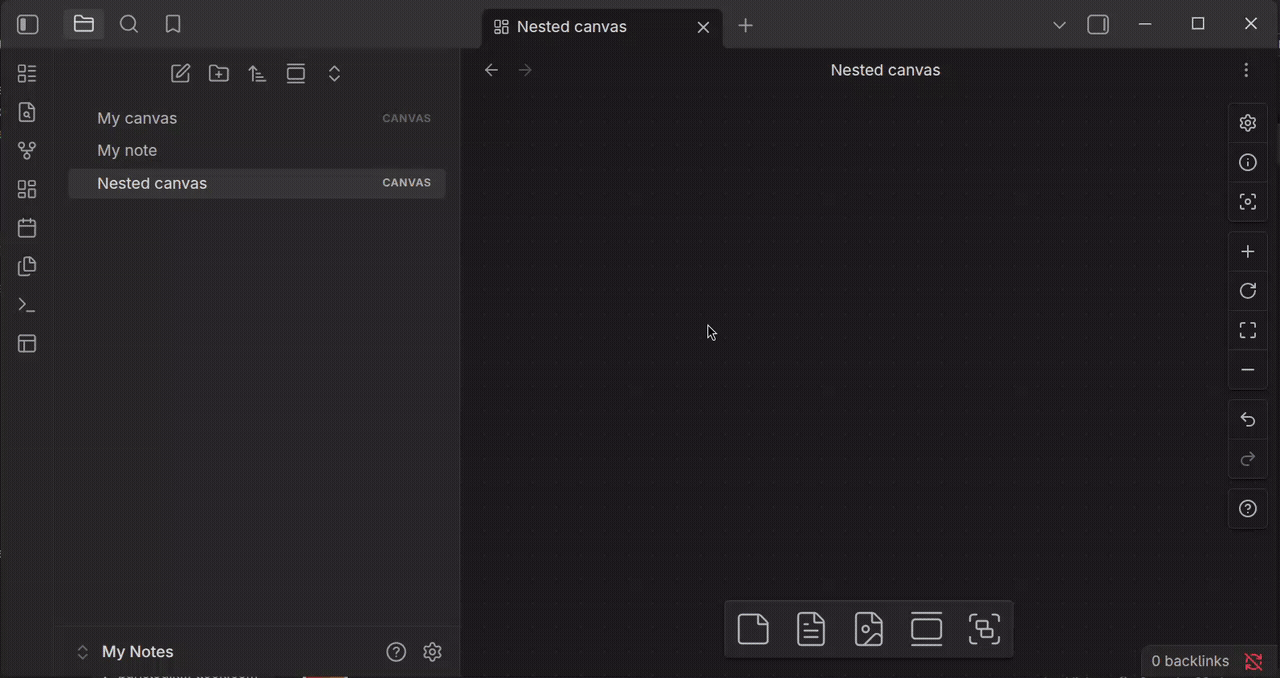Open the more options menu
The height and width of the screenshot is (678, 1280).
coord(1246,70)
